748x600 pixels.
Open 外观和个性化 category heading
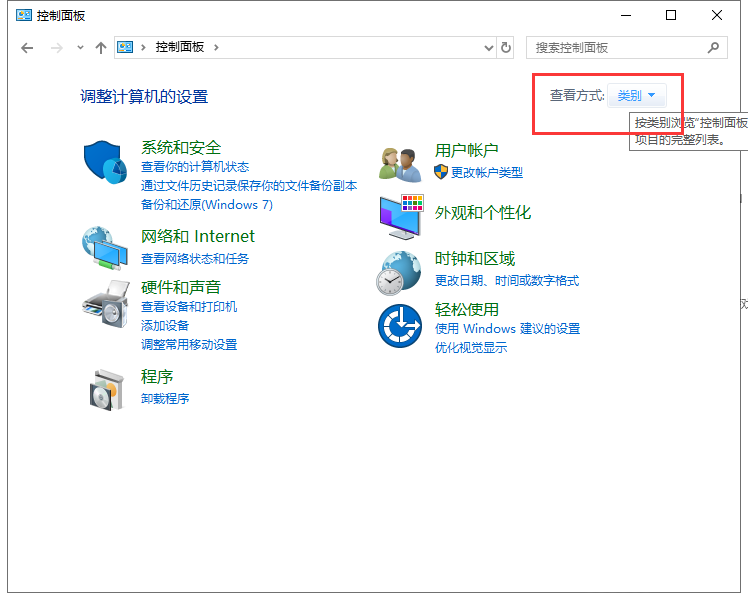483,213
